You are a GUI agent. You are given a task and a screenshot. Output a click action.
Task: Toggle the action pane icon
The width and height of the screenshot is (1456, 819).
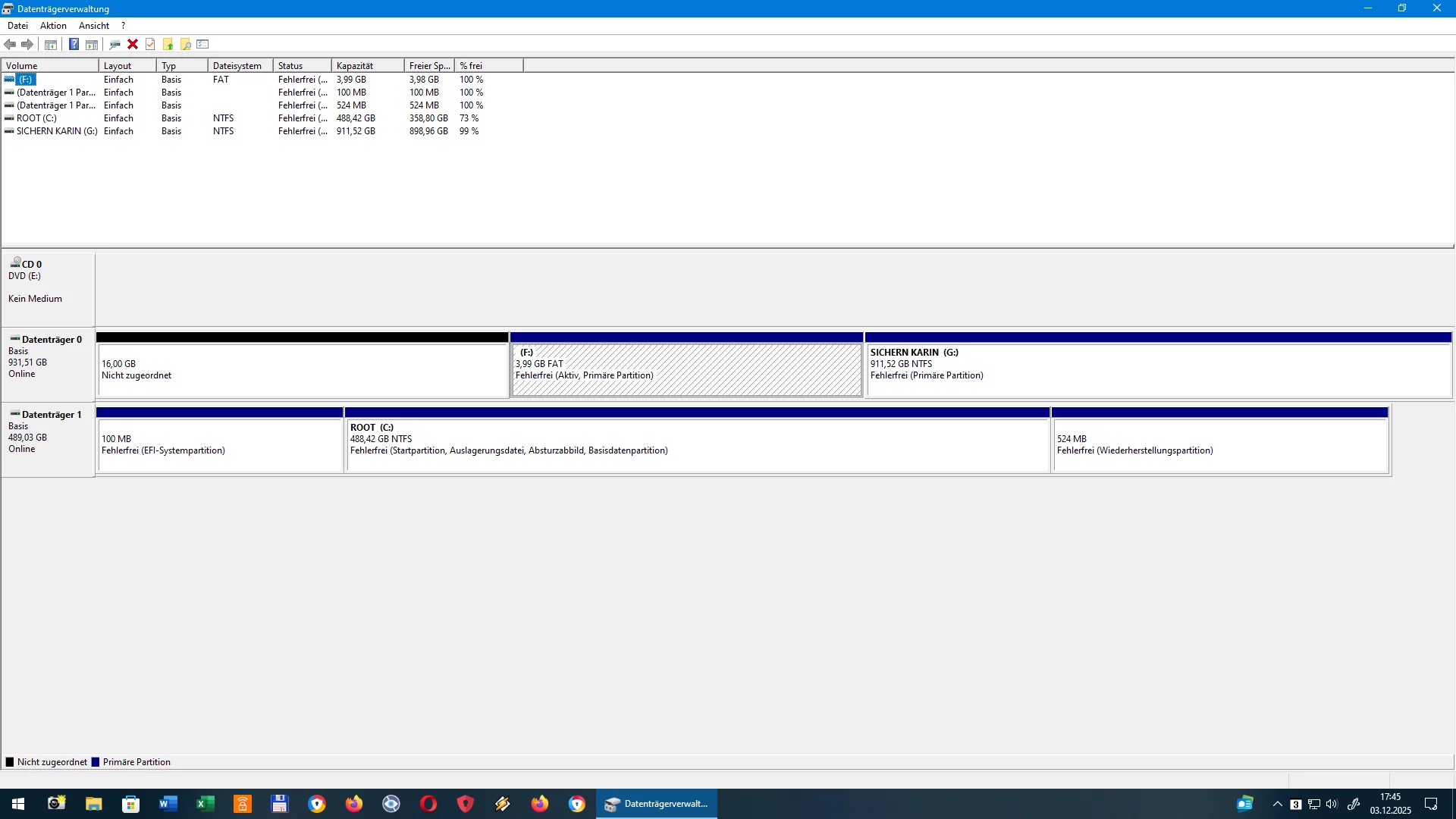[91, 44]
